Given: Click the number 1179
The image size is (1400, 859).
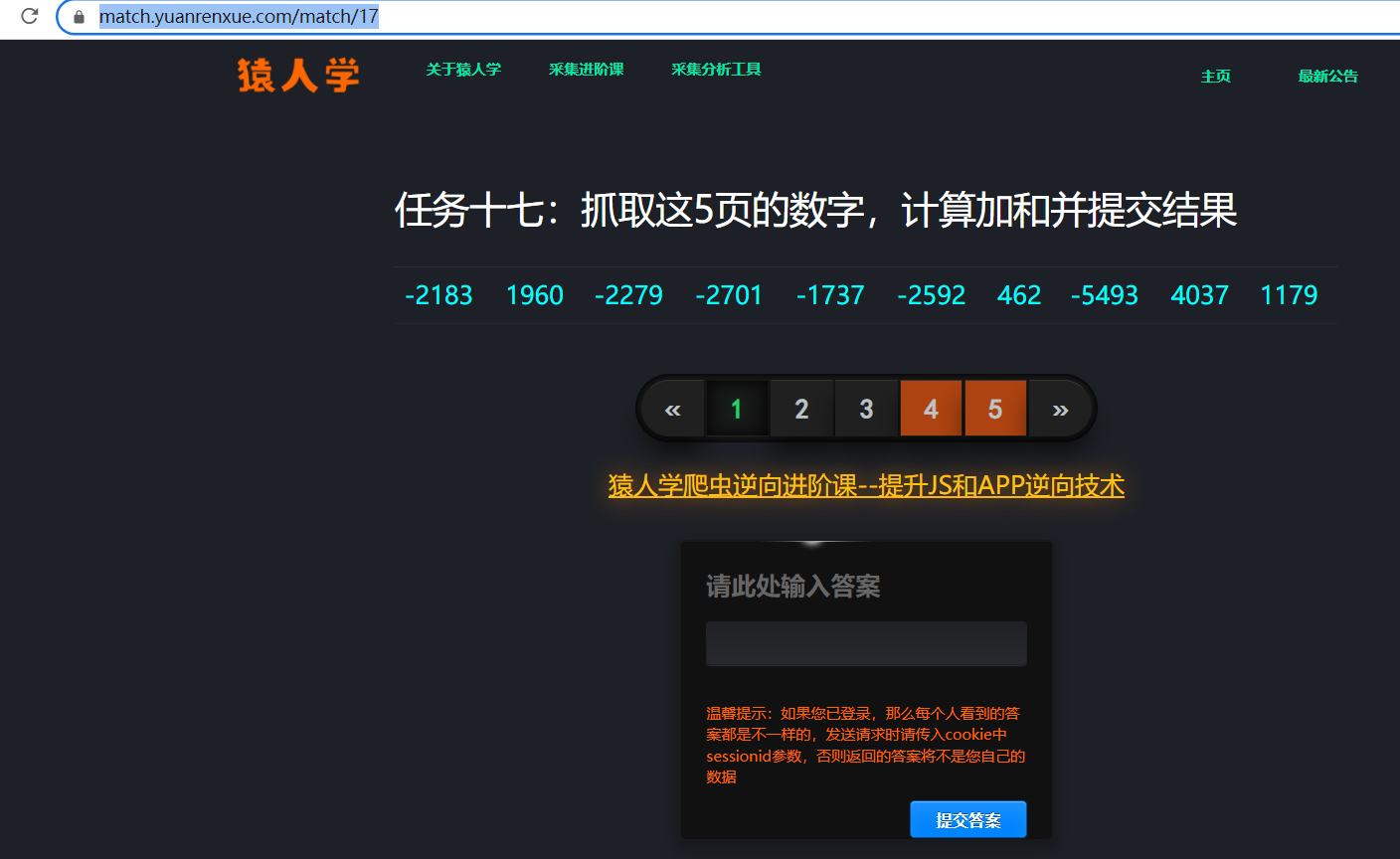Looking at the screenshot, I should point(1289,295).
